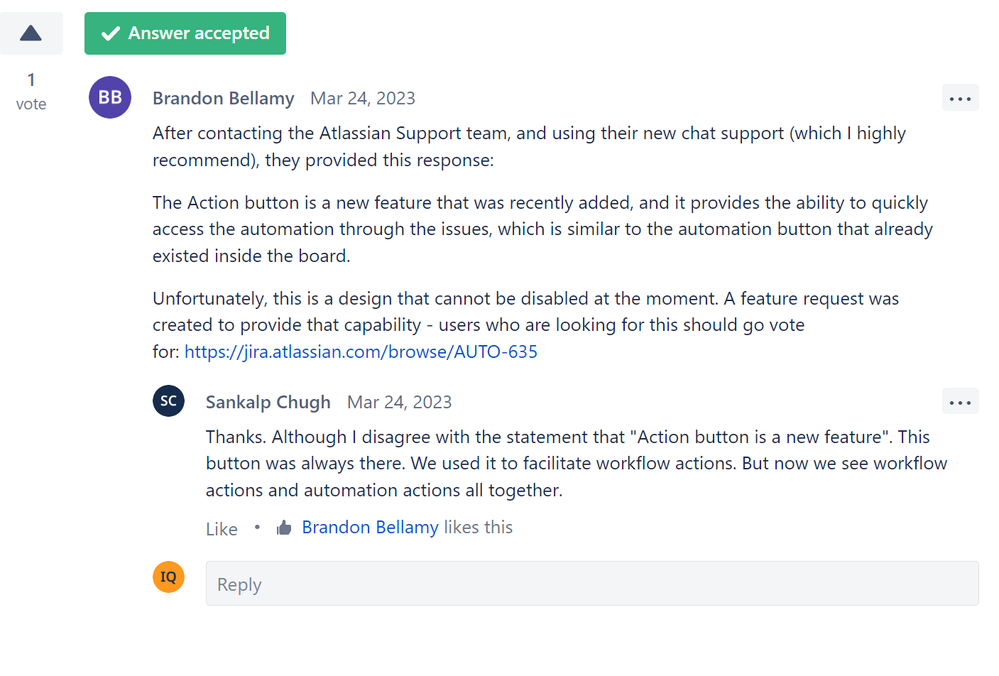This screenshot has width=999, height=676.
Task: Open Brandon Bellamy's BB avatar
Action: pyautogui.click(x=110, y=97)
